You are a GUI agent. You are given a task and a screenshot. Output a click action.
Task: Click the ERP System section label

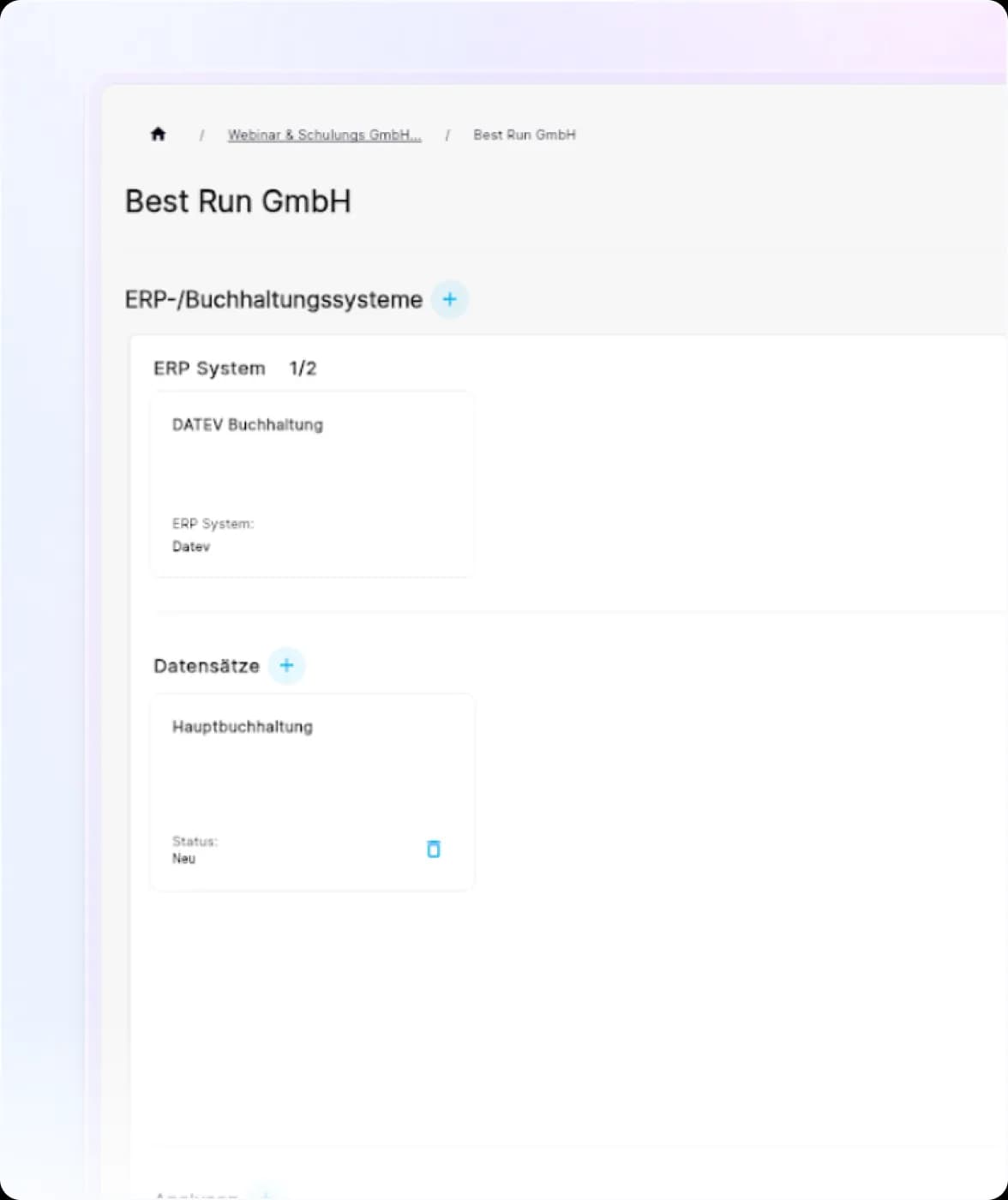pos(210,368)
